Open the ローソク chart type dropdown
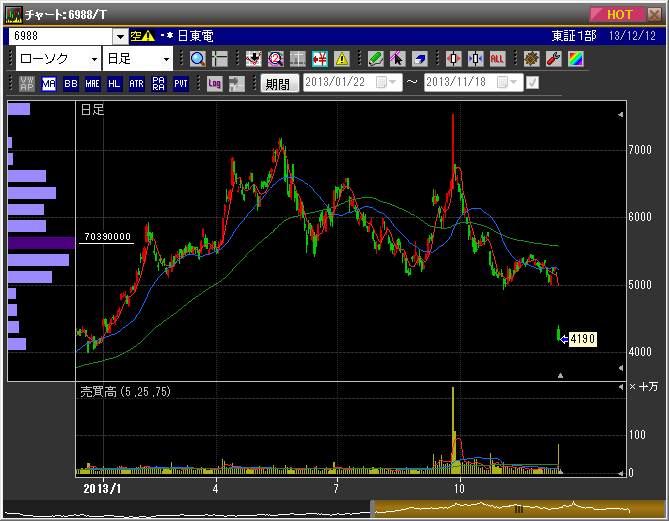This screenshot has width=669, height=521. (x=58, y=59)
